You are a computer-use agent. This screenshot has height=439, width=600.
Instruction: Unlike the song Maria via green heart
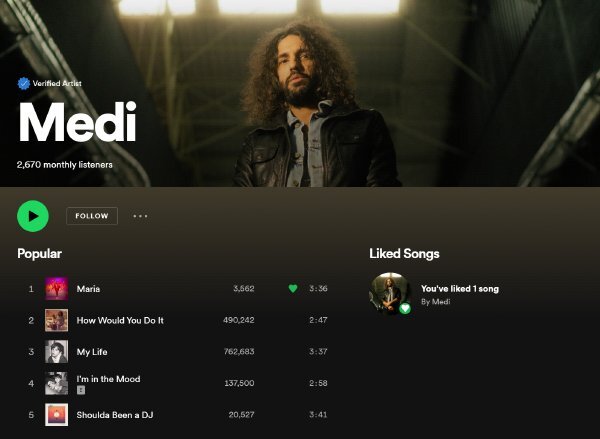[x=293, y=288]
